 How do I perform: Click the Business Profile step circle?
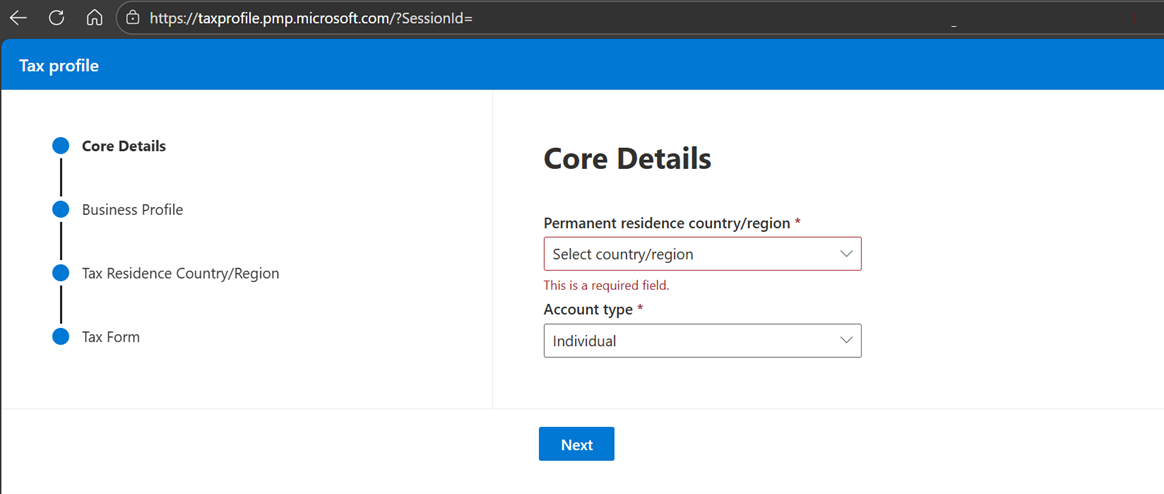61,210
